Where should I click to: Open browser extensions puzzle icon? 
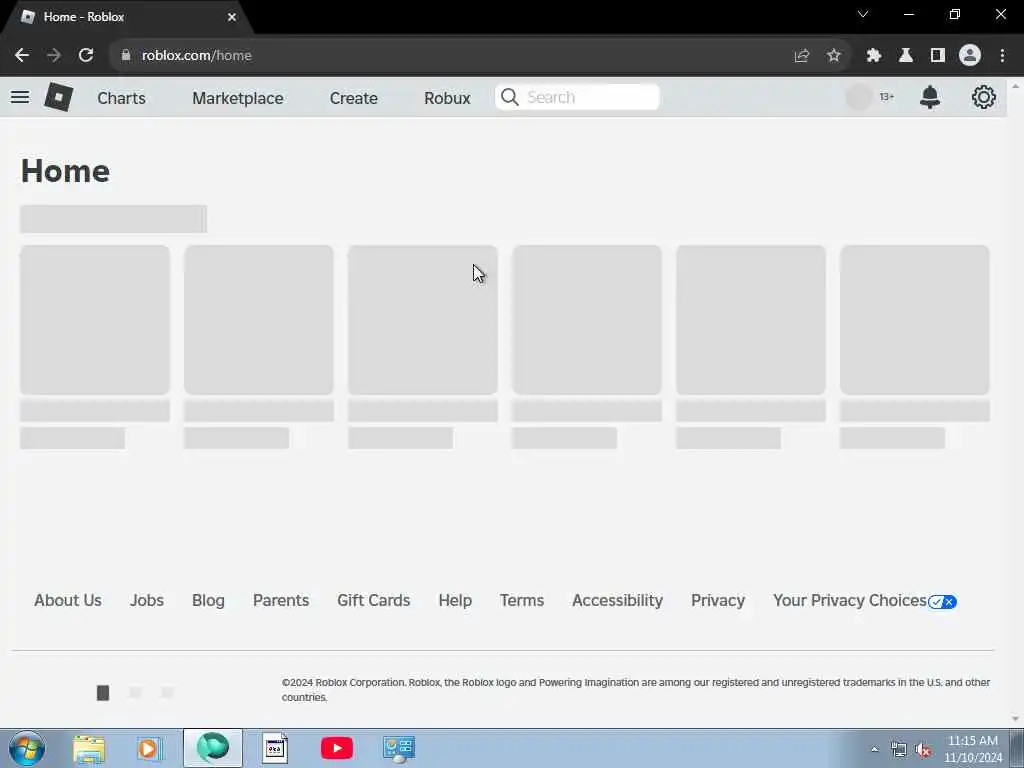click(x=874, y=56)
